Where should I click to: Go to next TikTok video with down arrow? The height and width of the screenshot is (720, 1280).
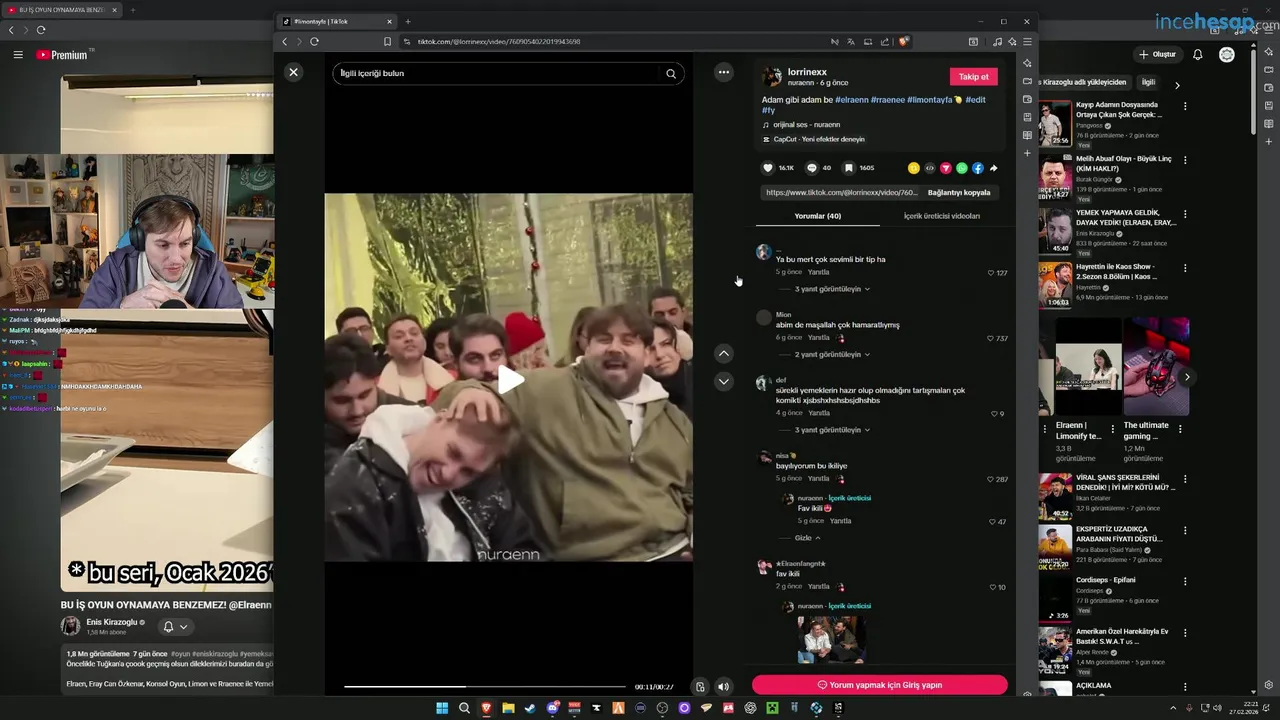[x=724, y=381]
